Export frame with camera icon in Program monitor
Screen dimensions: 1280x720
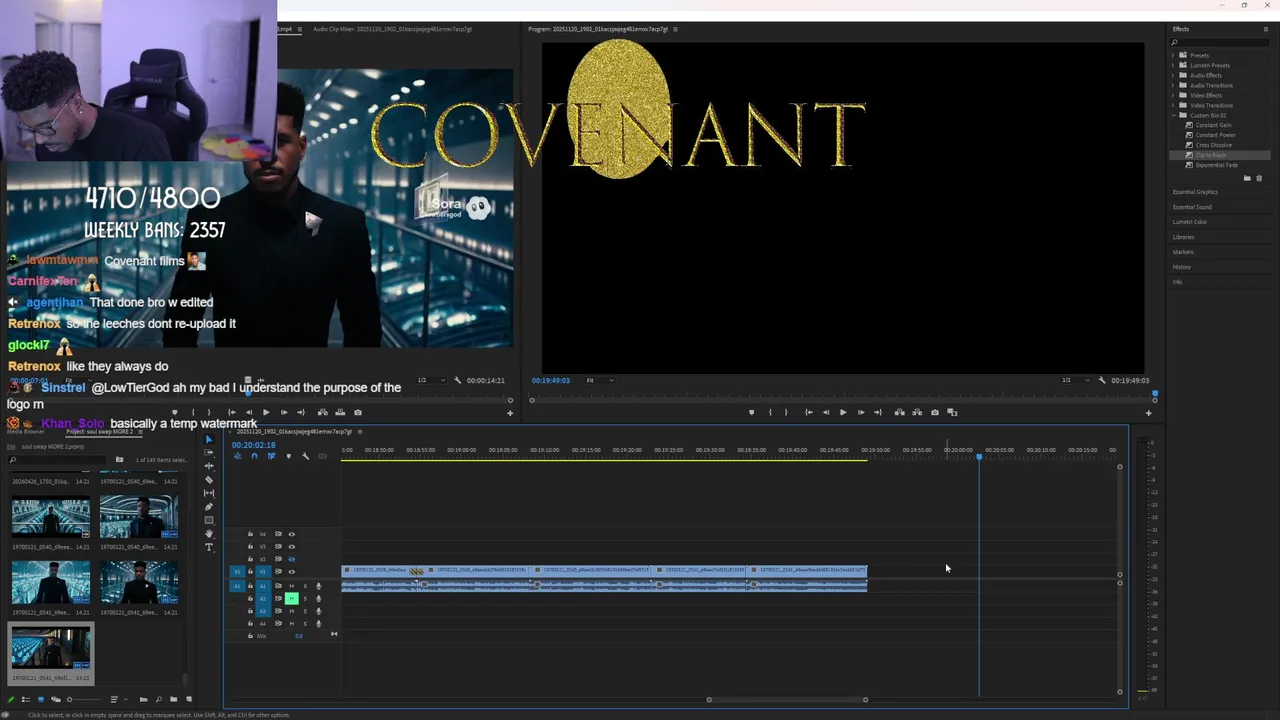coord(935,412)
